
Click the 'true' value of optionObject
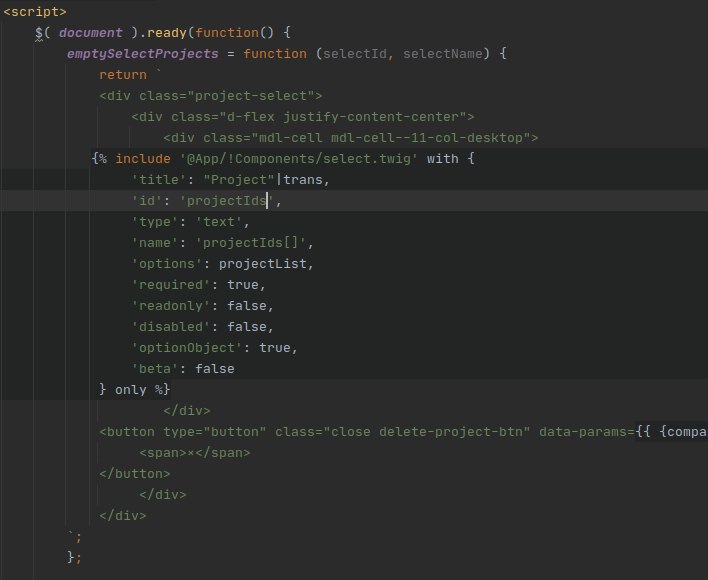pos(275,348)
